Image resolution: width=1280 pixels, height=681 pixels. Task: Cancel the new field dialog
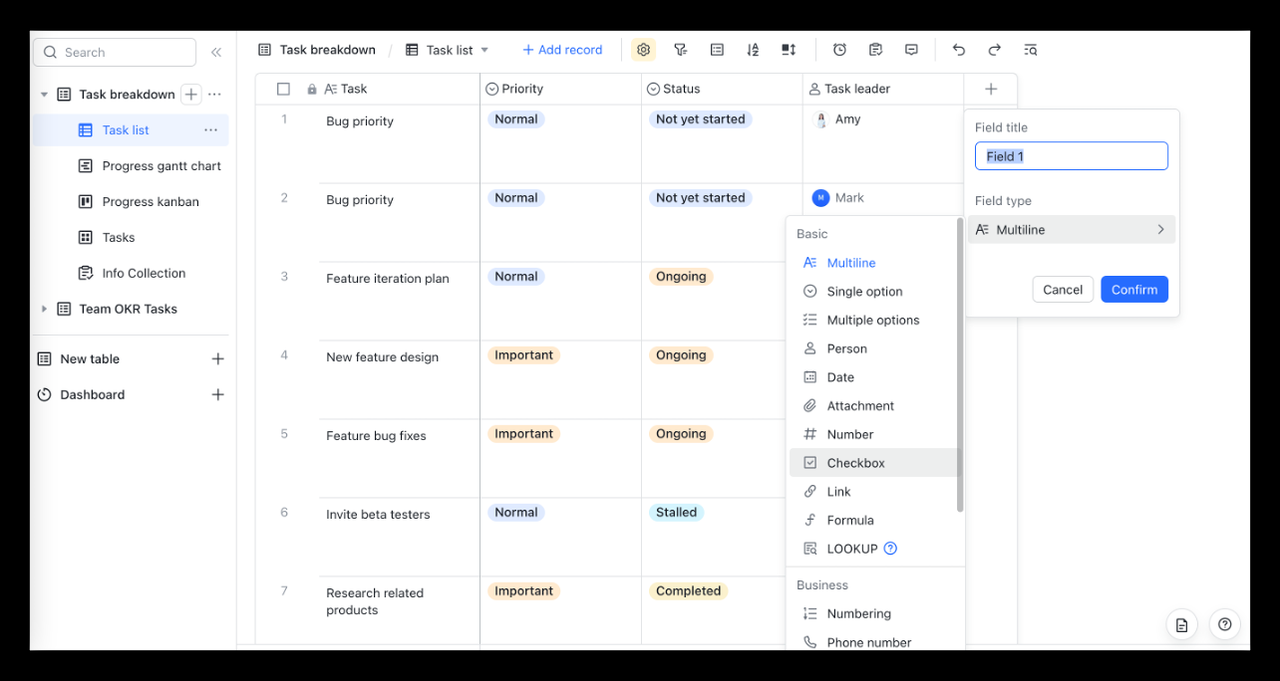pyautogui.click(x=1062, y=290)
